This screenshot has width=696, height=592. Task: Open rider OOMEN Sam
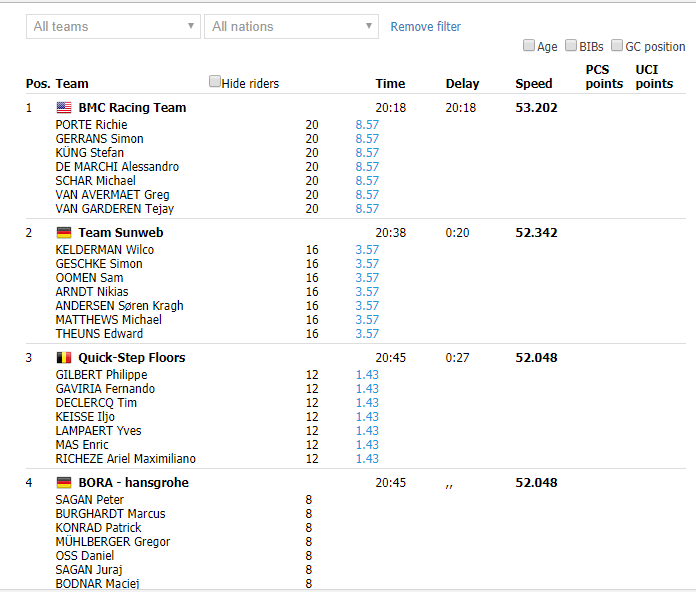coord(89,278)
